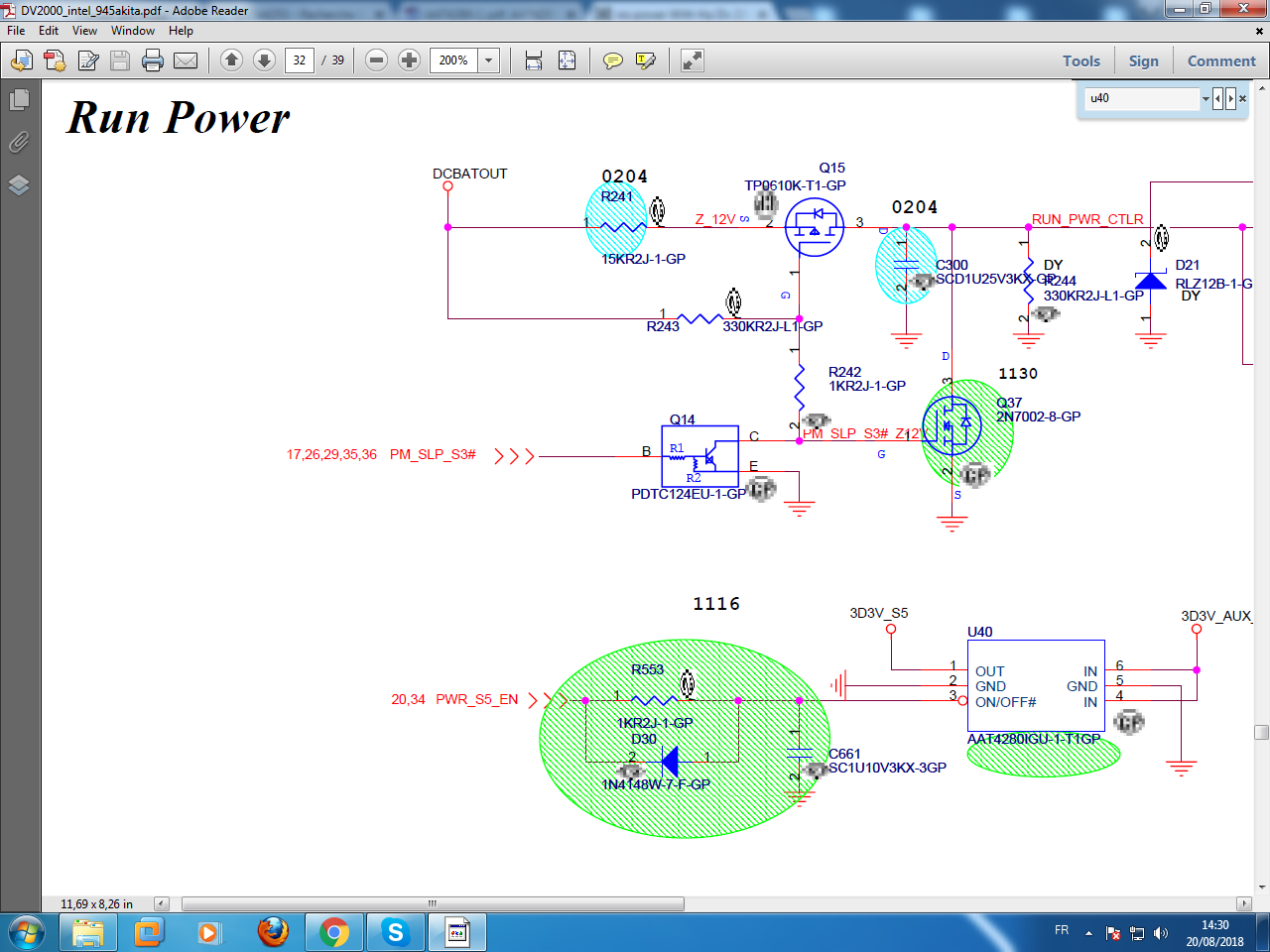
Task: Show hidden system tray icons
Action: tap(1088, 932)
